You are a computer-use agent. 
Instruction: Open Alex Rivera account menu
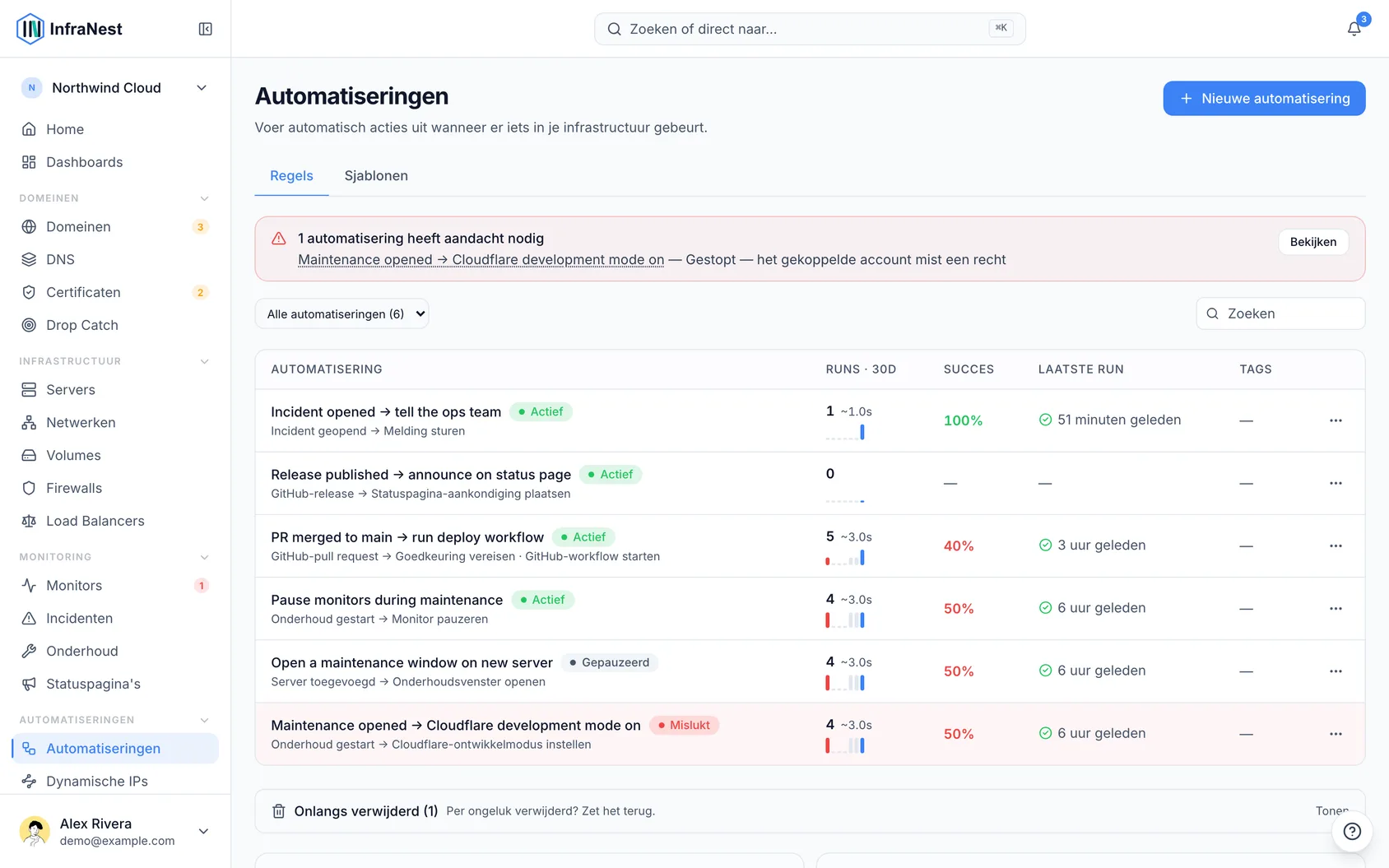point(115,831)
